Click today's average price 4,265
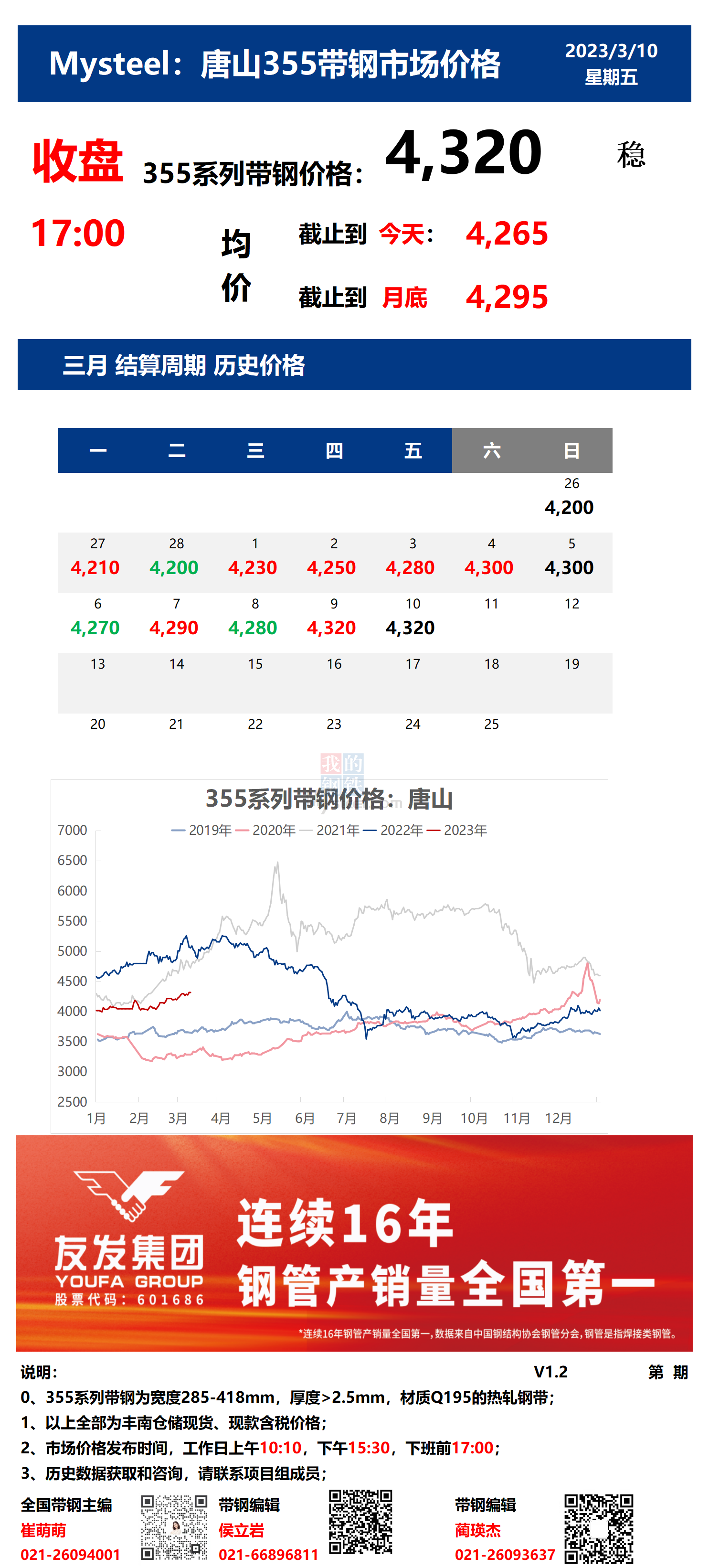Screen dimensions: 709x1568 pyautogui.click(x=507, y=234)
